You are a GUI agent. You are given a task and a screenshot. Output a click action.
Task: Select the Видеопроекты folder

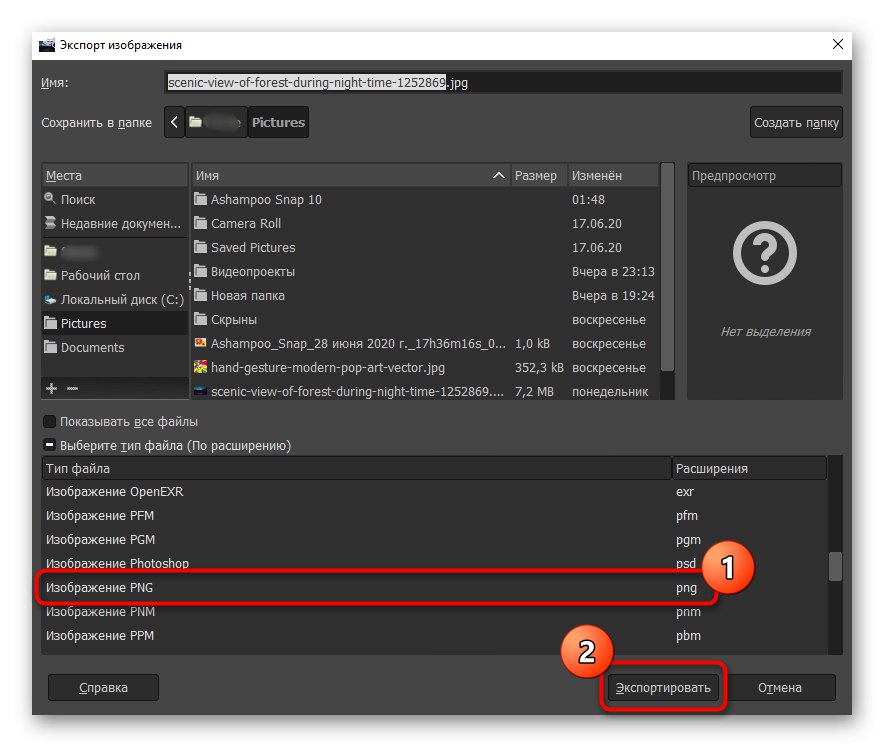pos(425,271)
